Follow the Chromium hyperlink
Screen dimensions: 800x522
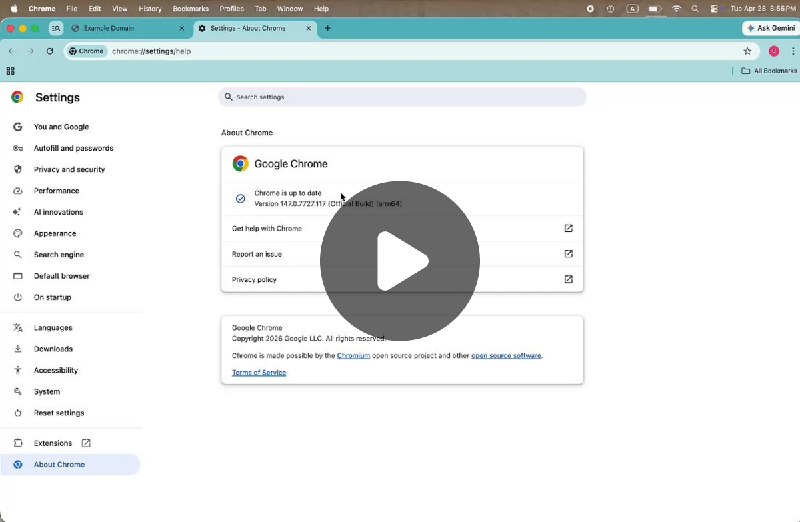tap(353, 356)
